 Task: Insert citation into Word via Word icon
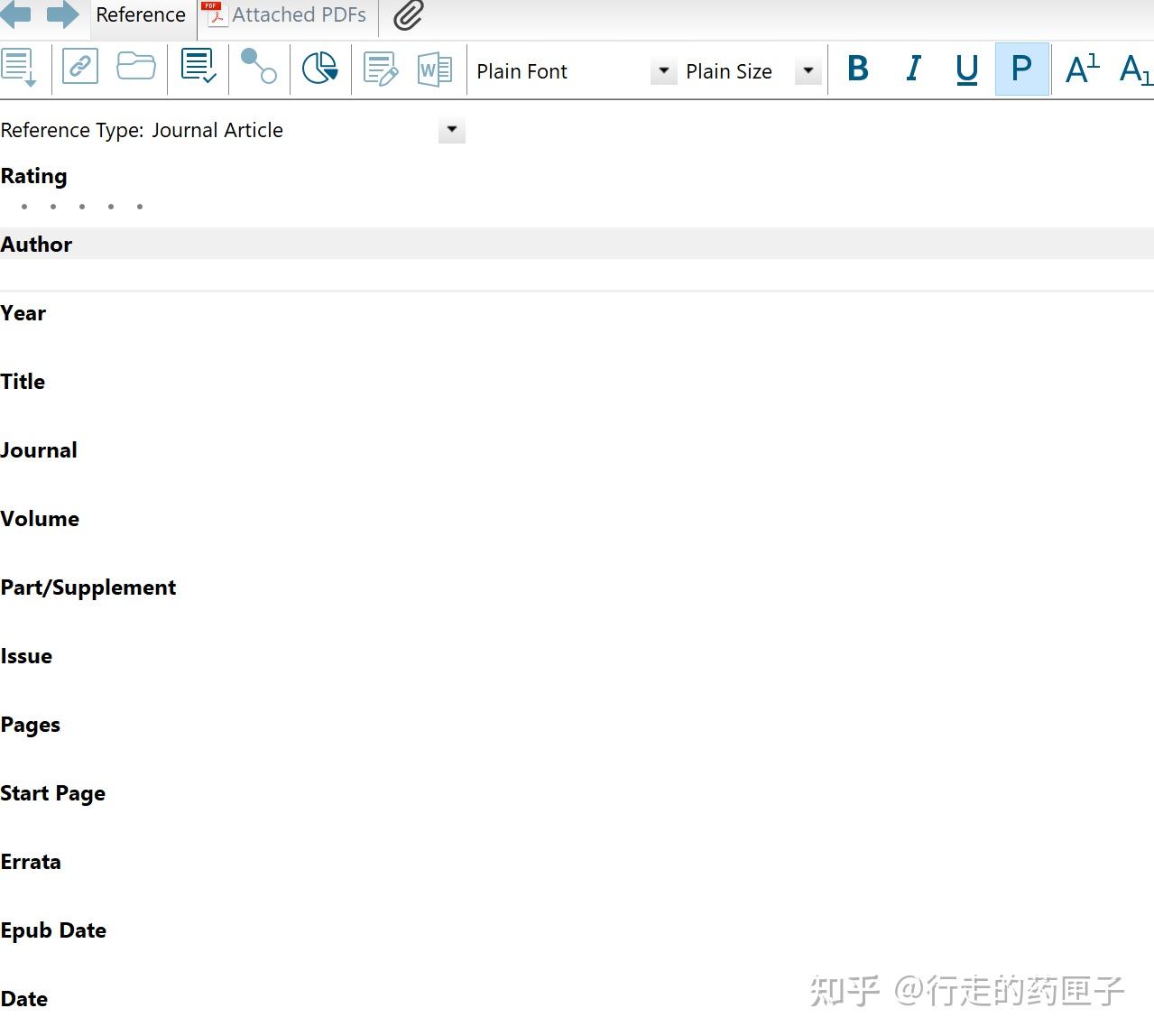point(436,69)
